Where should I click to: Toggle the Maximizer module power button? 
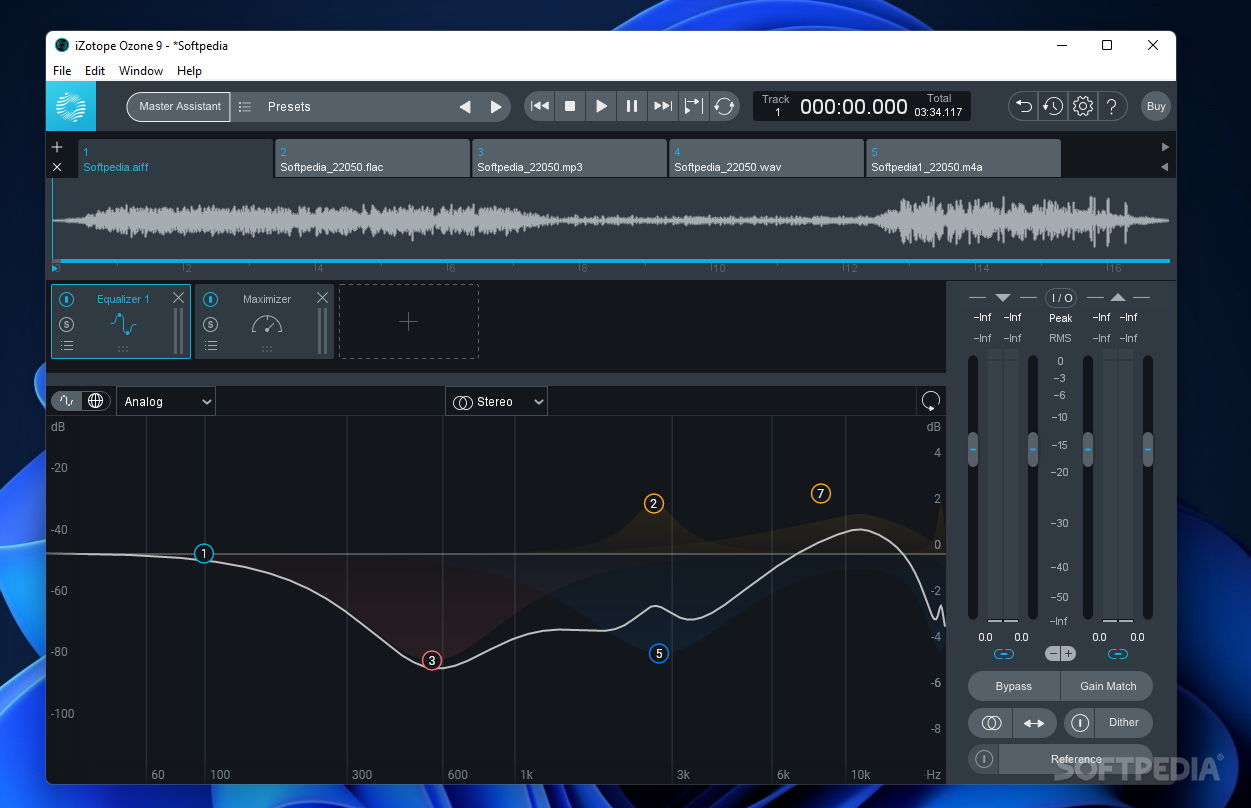pos(210,299)
